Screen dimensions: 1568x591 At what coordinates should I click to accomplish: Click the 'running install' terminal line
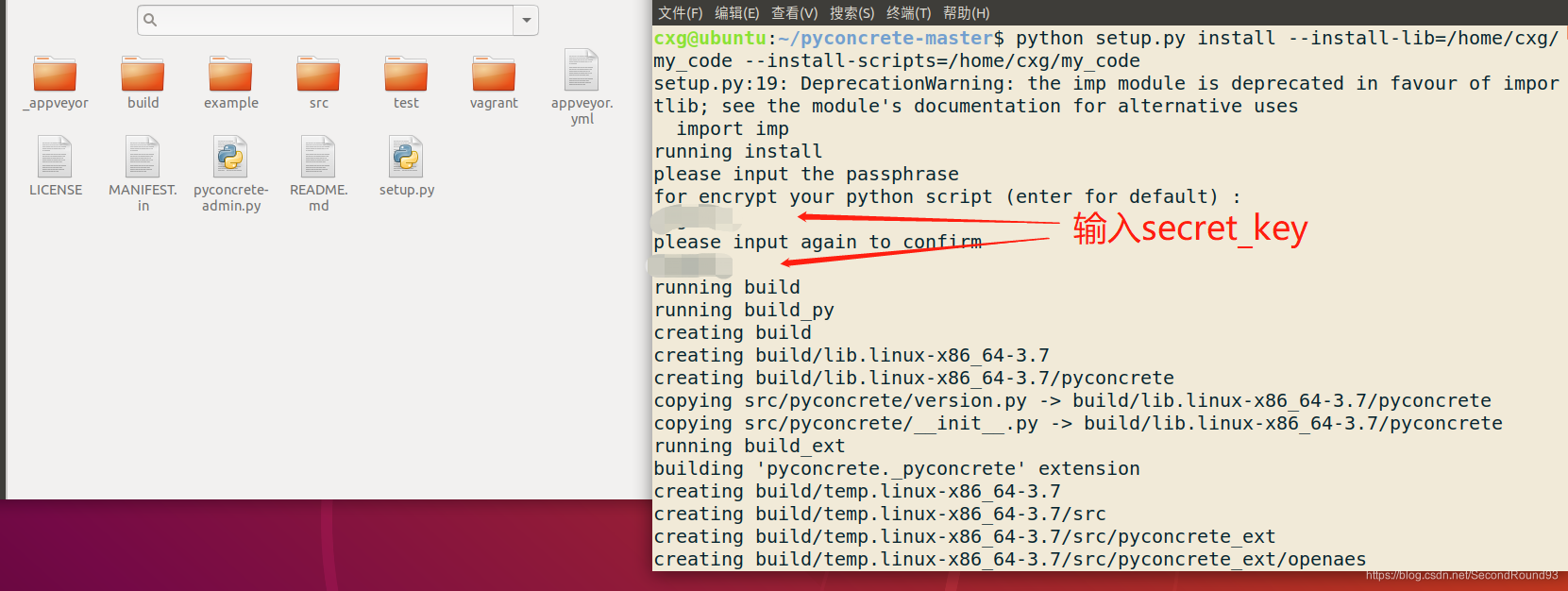[x=738, y=151]
